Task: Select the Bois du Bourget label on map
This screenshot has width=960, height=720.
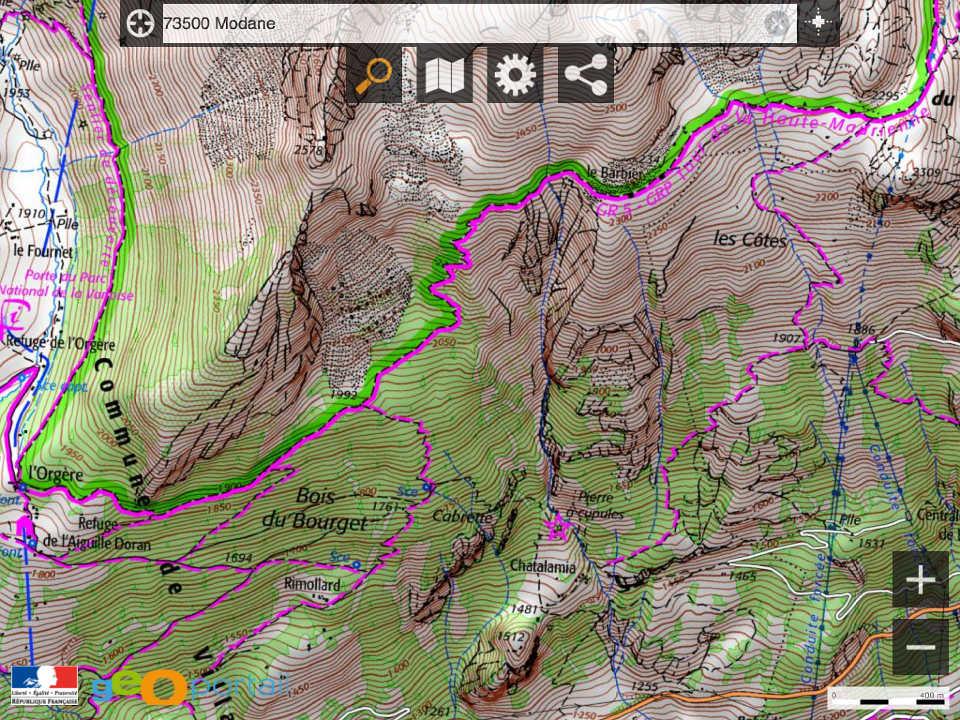Action: (307, 507)
